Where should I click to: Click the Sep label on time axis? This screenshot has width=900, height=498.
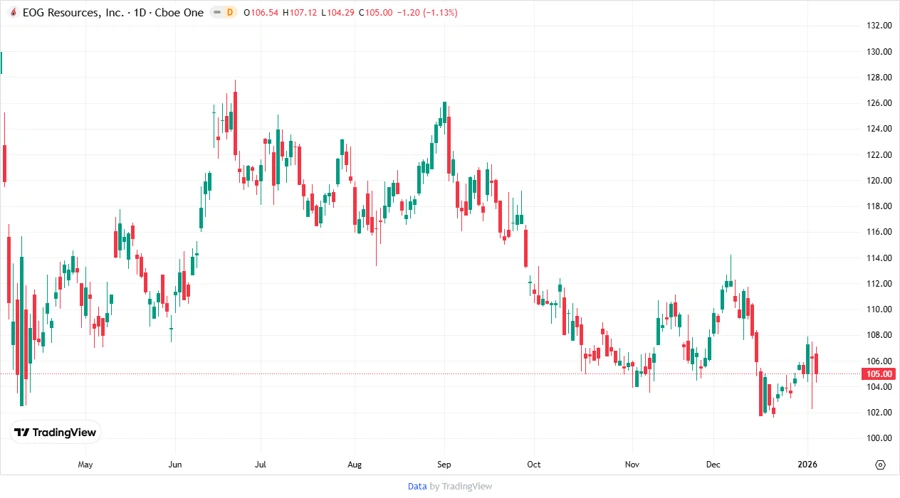pyautogui.click(x=444, y=464)
